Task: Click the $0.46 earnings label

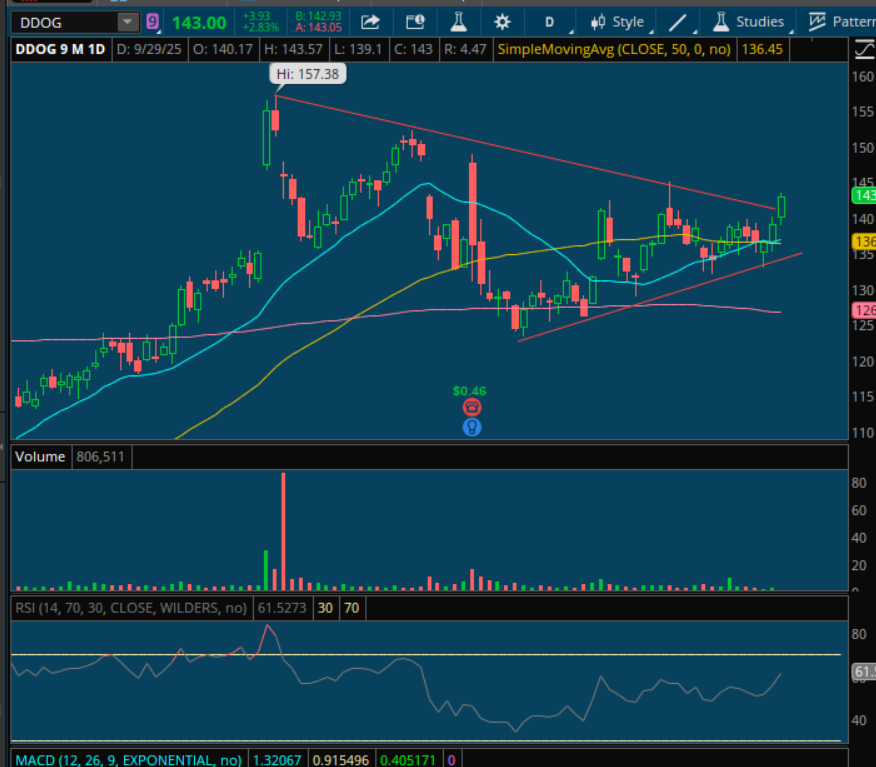Action: [x=469, y=391]
